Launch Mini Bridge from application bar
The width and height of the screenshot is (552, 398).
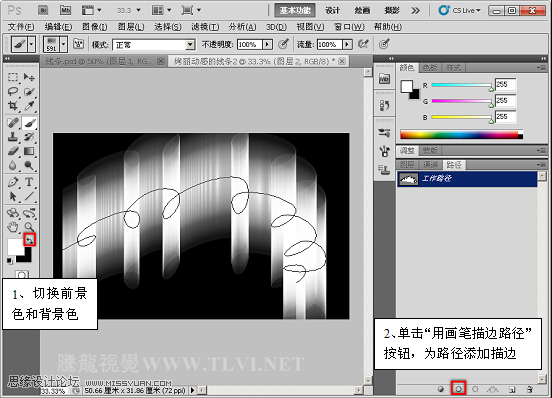click(65, 11)
